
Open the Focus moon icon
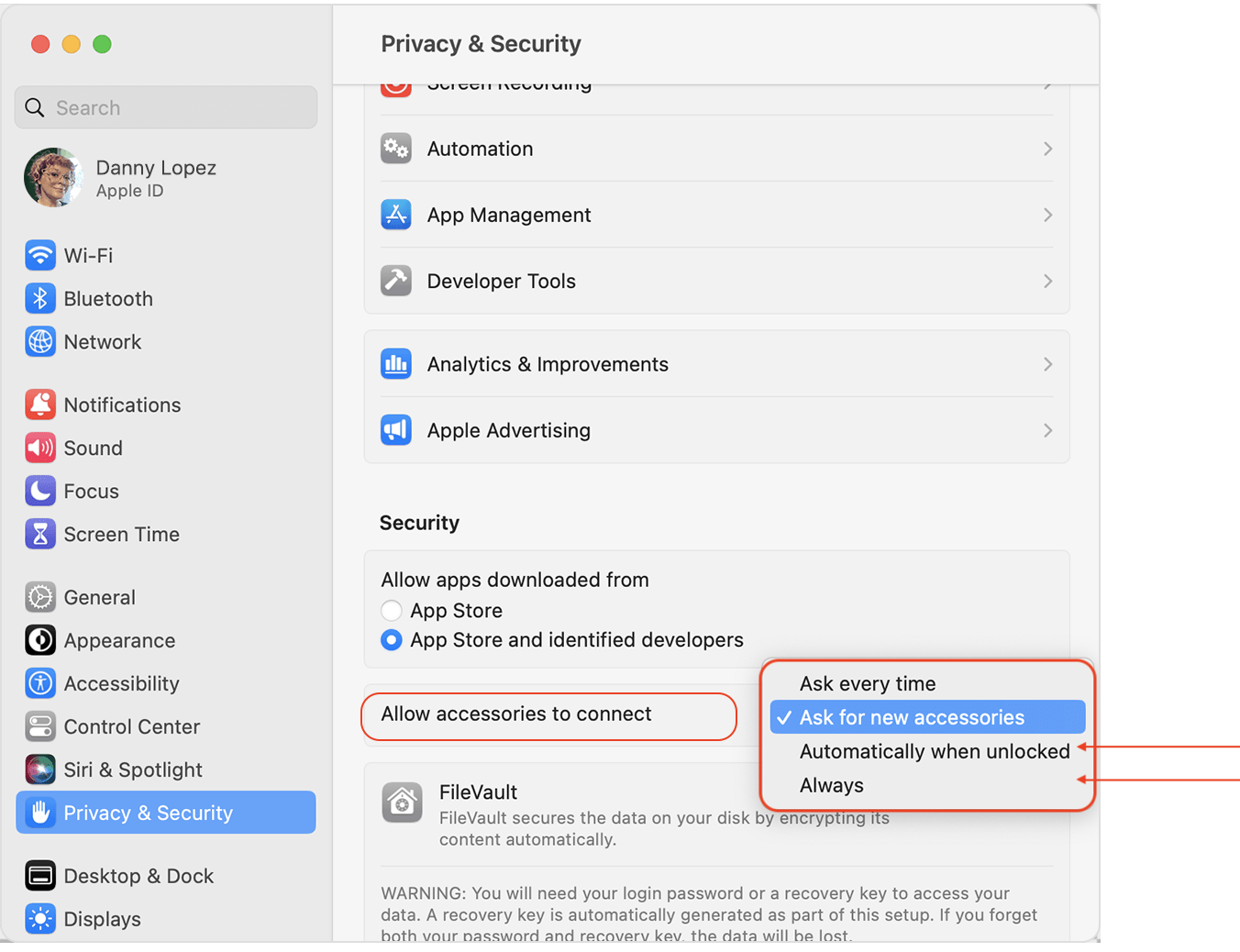pos(40,491)
